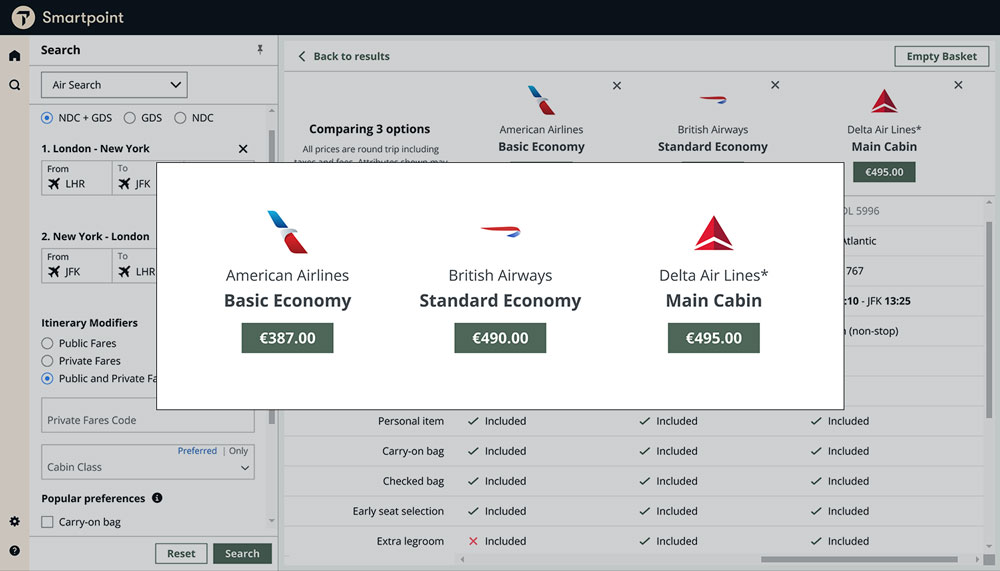Click the 'Extra legroom' row label

pyautogui.click(x=410, y=541)
